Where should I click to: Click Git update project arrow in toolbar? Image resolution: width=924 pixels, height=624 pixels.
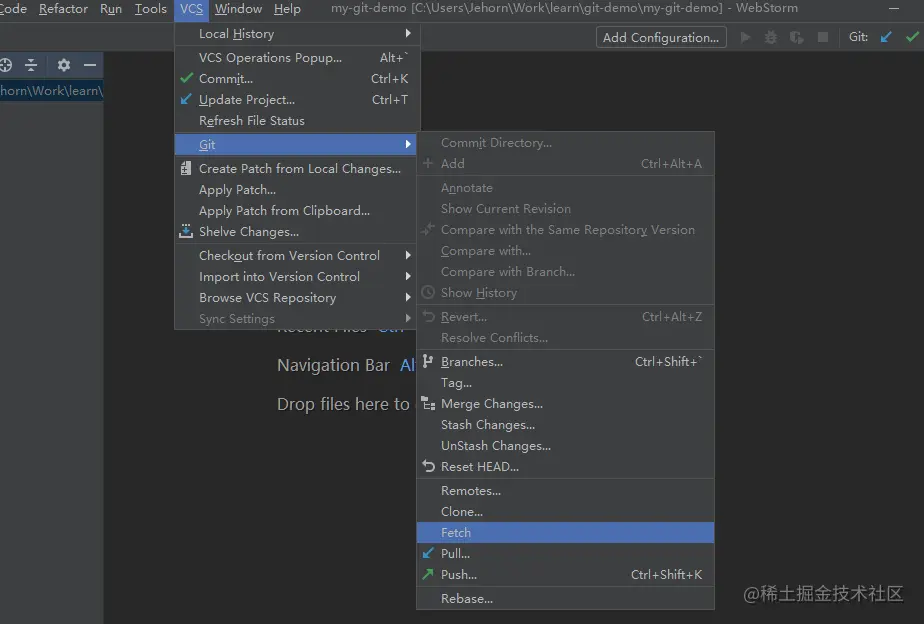(x=886, y=38)
